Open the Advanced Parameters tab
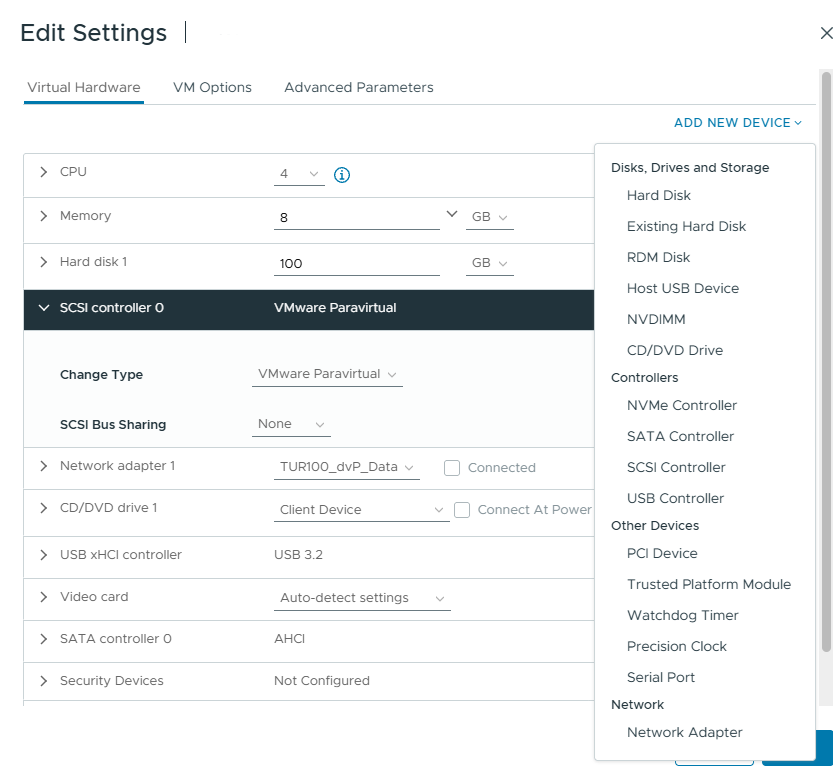 [x=358, y=87]
